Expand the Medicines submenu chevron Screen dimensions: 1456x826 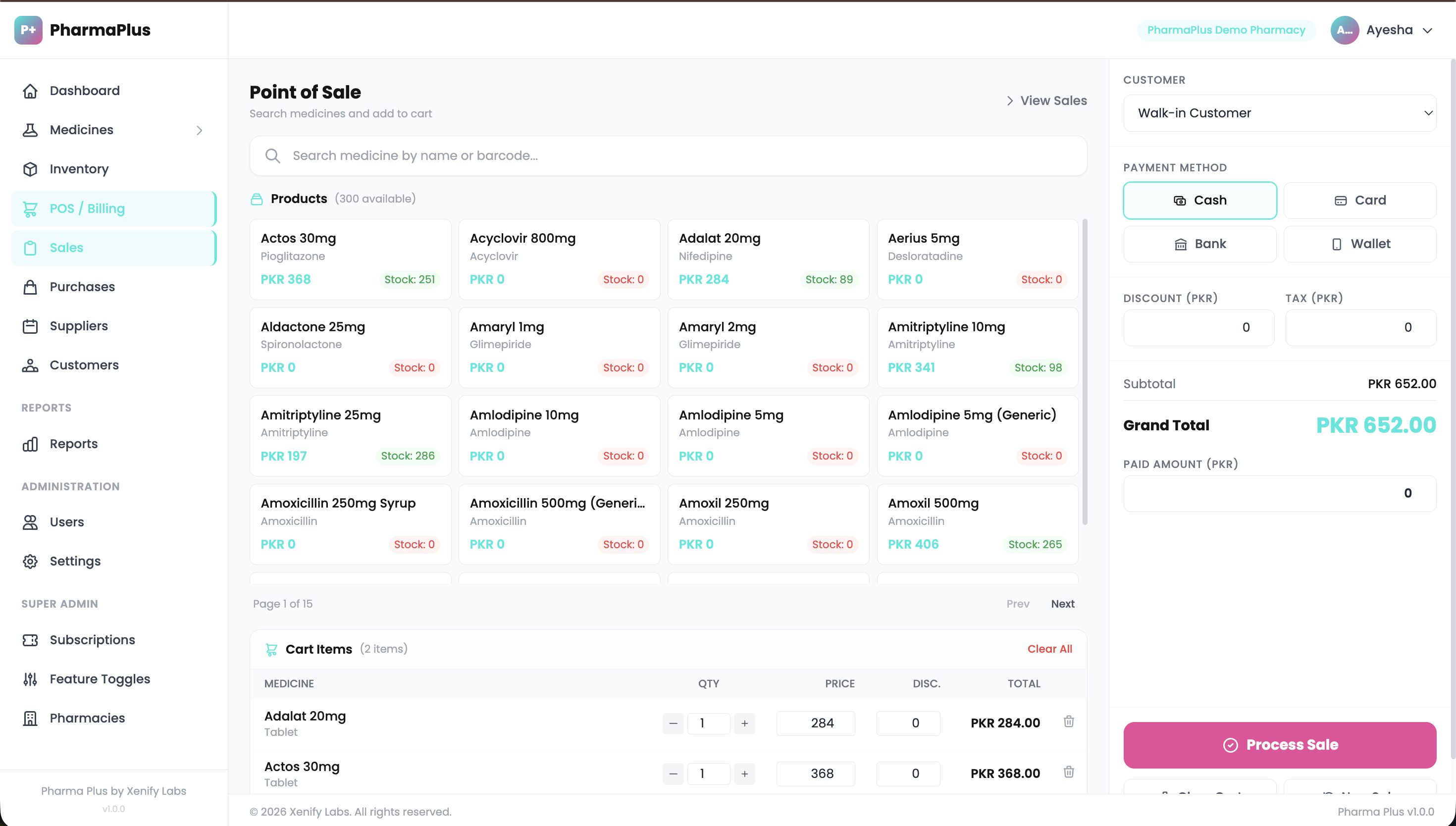[199, 130]
